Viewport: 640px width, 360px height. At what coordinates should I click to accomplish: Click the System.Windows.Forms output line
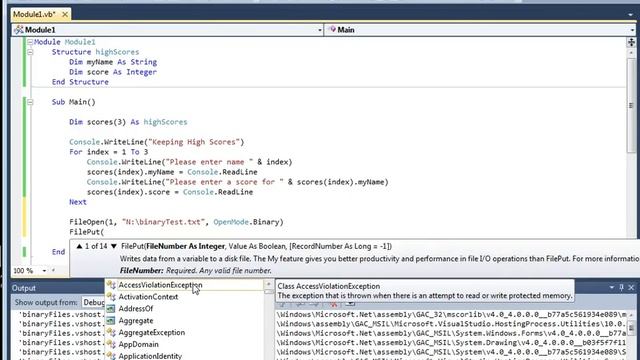tap(451, 333)
